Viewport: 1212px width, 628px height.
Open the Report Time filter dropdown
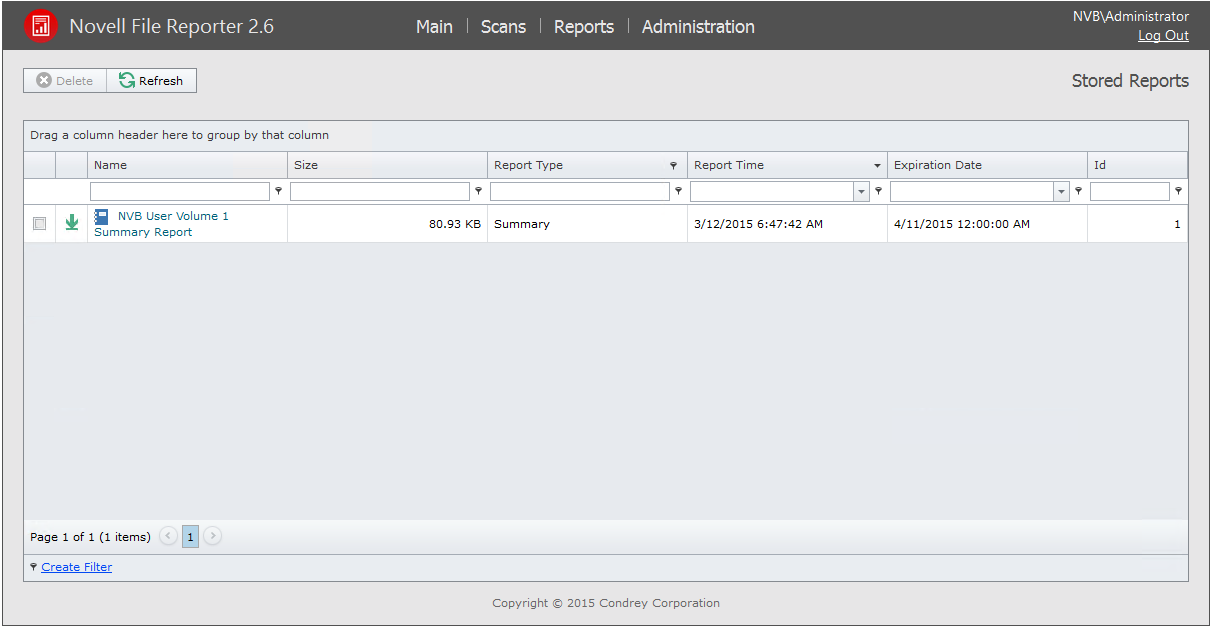pos(860,190)
